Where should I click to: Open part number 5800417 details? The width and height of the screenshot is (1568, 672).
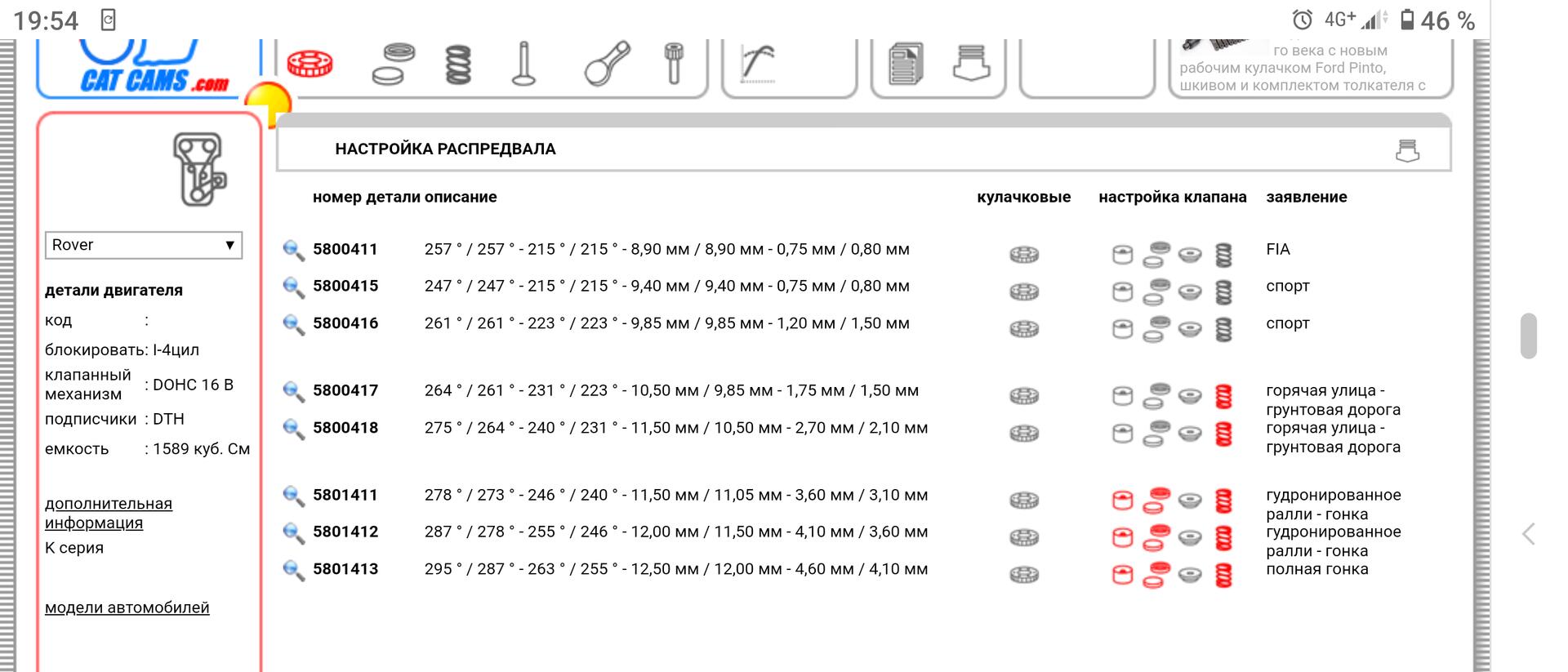[345, 390]
